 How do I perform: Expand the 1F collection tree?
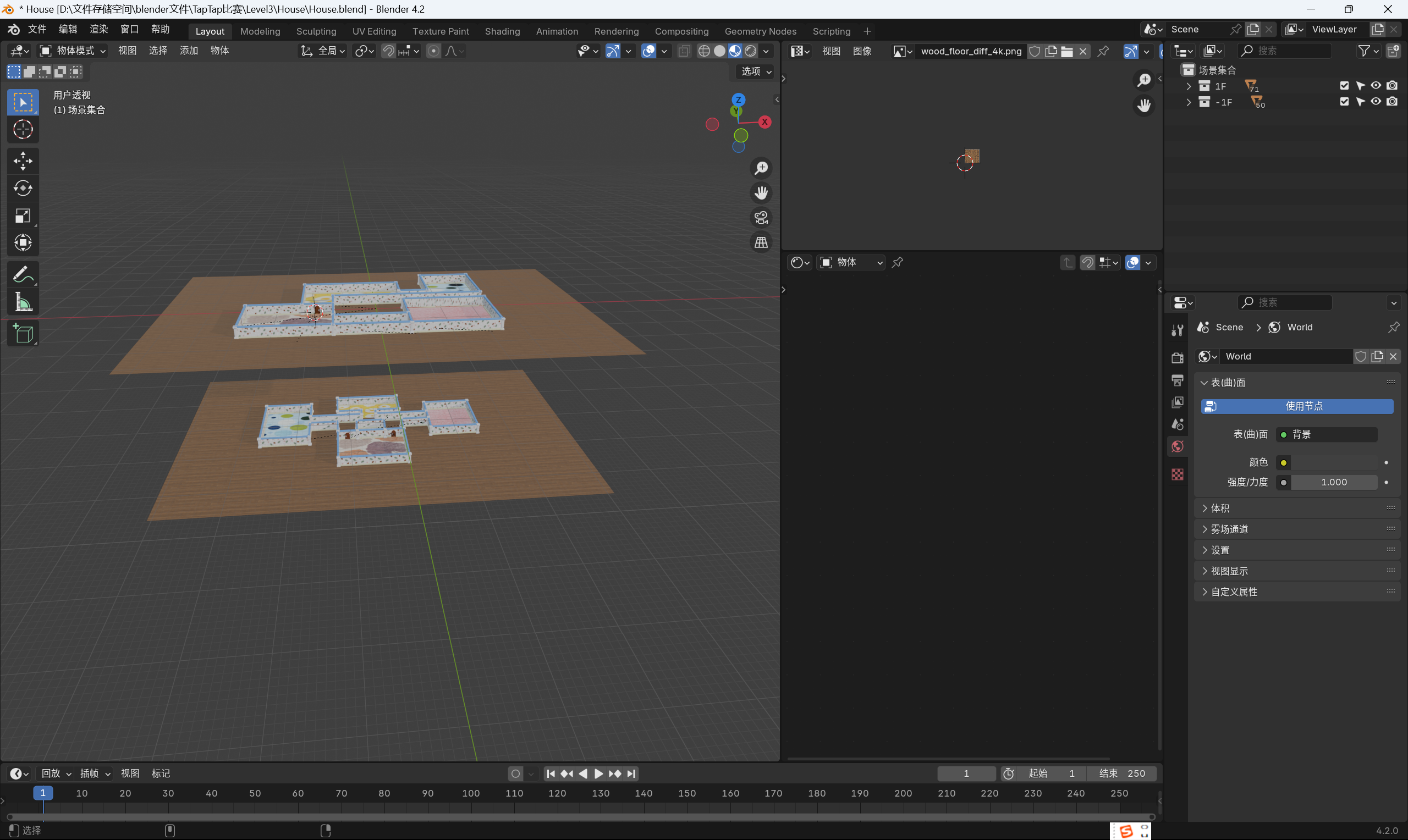1189,86
